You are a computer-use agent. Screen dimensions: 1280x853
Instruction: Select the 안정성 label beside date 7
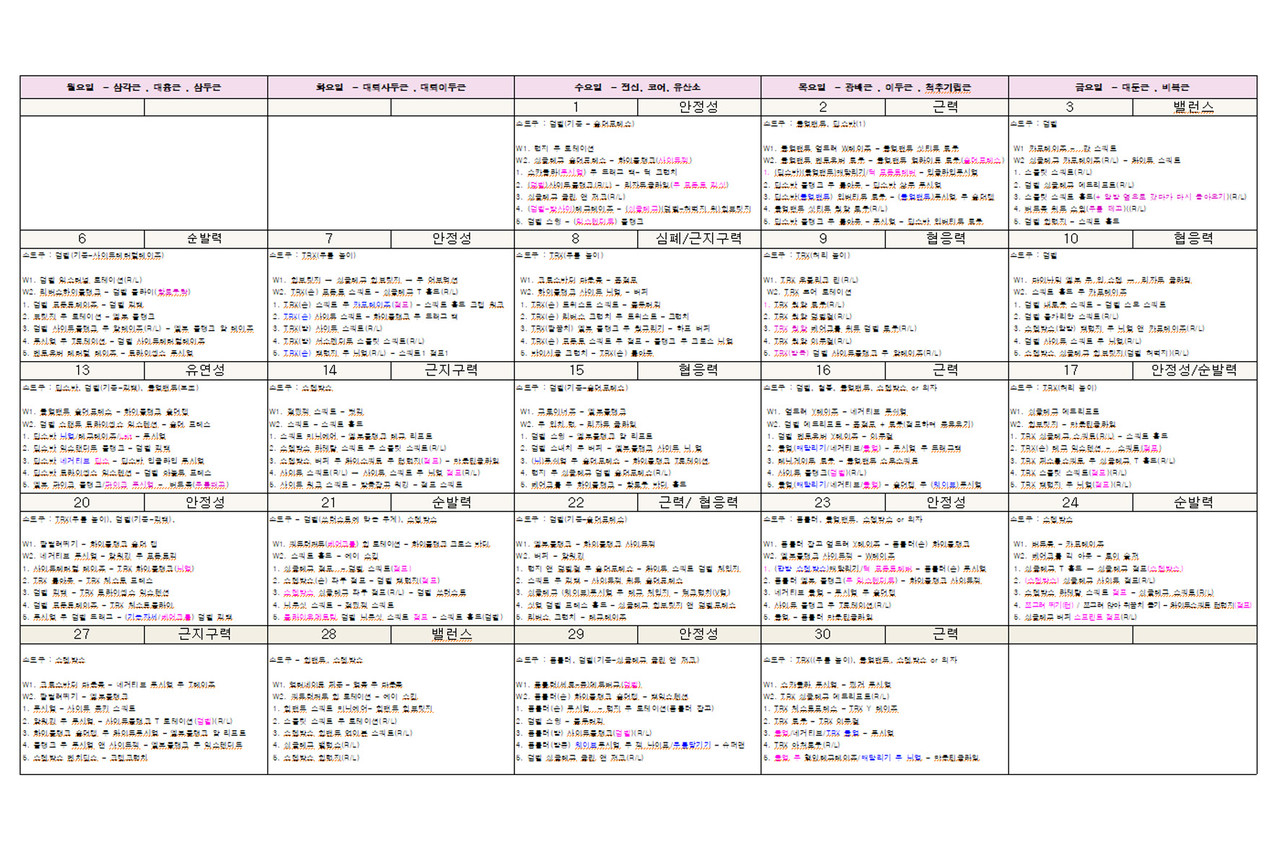pyautogui.click(x=453, y=239)
